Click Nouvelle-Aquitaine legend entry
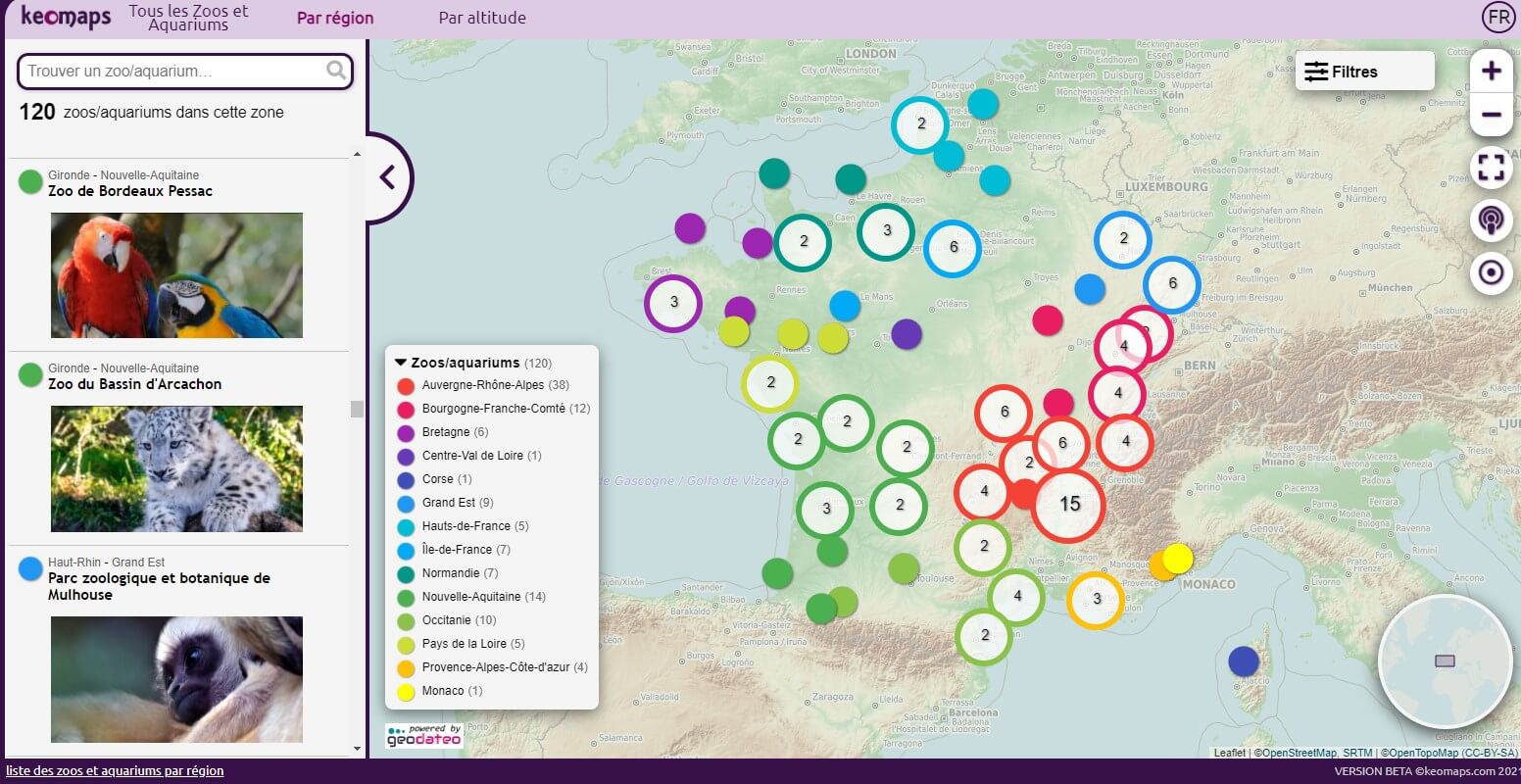Image resolution: width=1521 pixels, height=784 pixels. point(471,597)
